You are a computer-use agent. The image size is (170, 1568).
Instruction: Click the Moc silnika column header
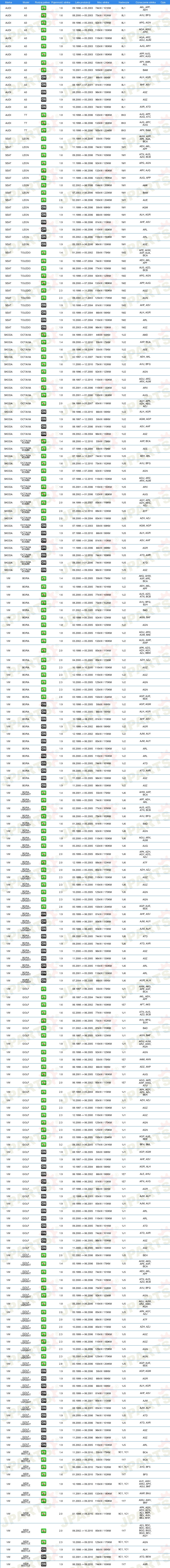103,2
